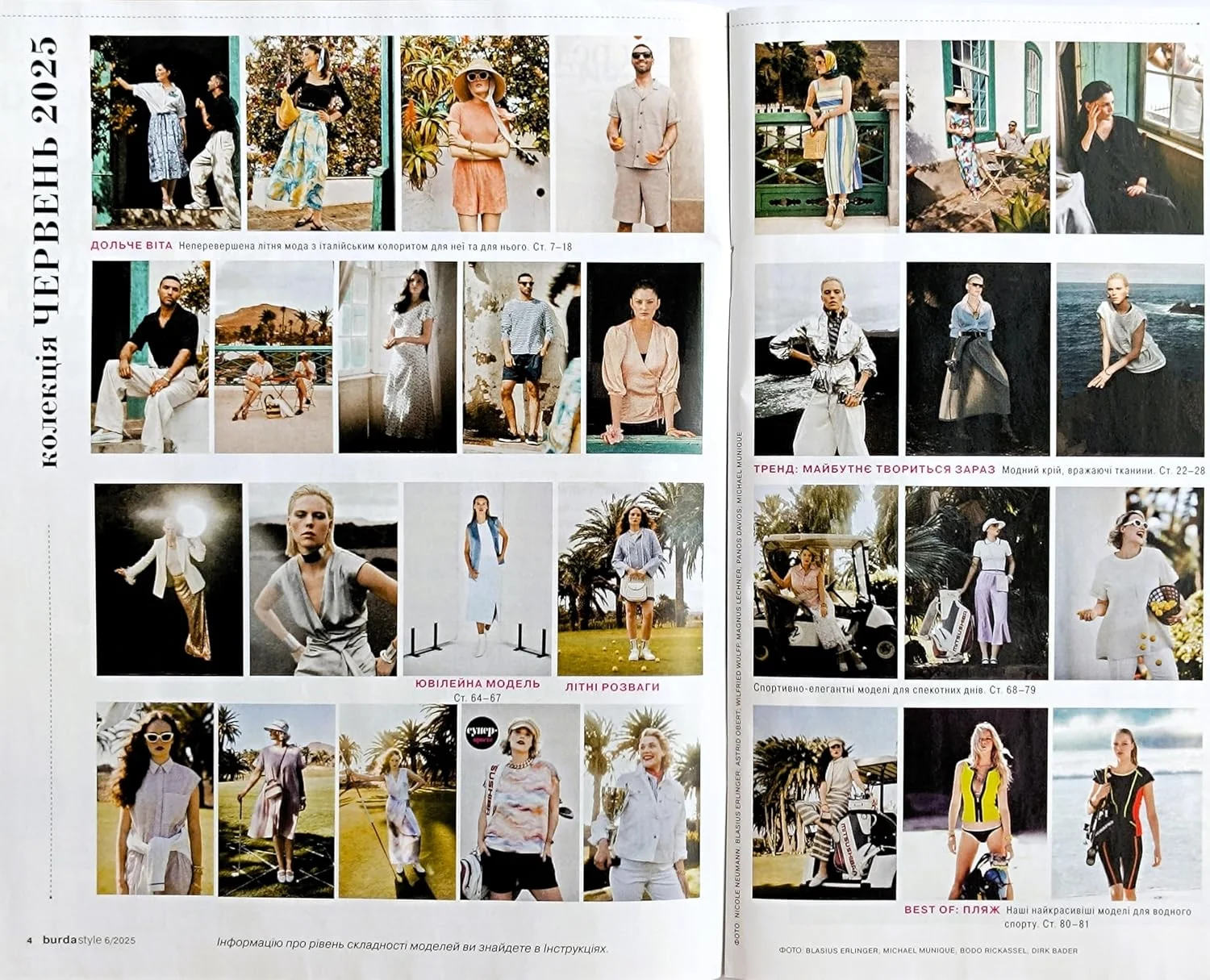1210x980 pixels.
Task: Click the vertical "колекція ЧЕРВЕНЬ 2025" title
Action: (x=47, y=250)
